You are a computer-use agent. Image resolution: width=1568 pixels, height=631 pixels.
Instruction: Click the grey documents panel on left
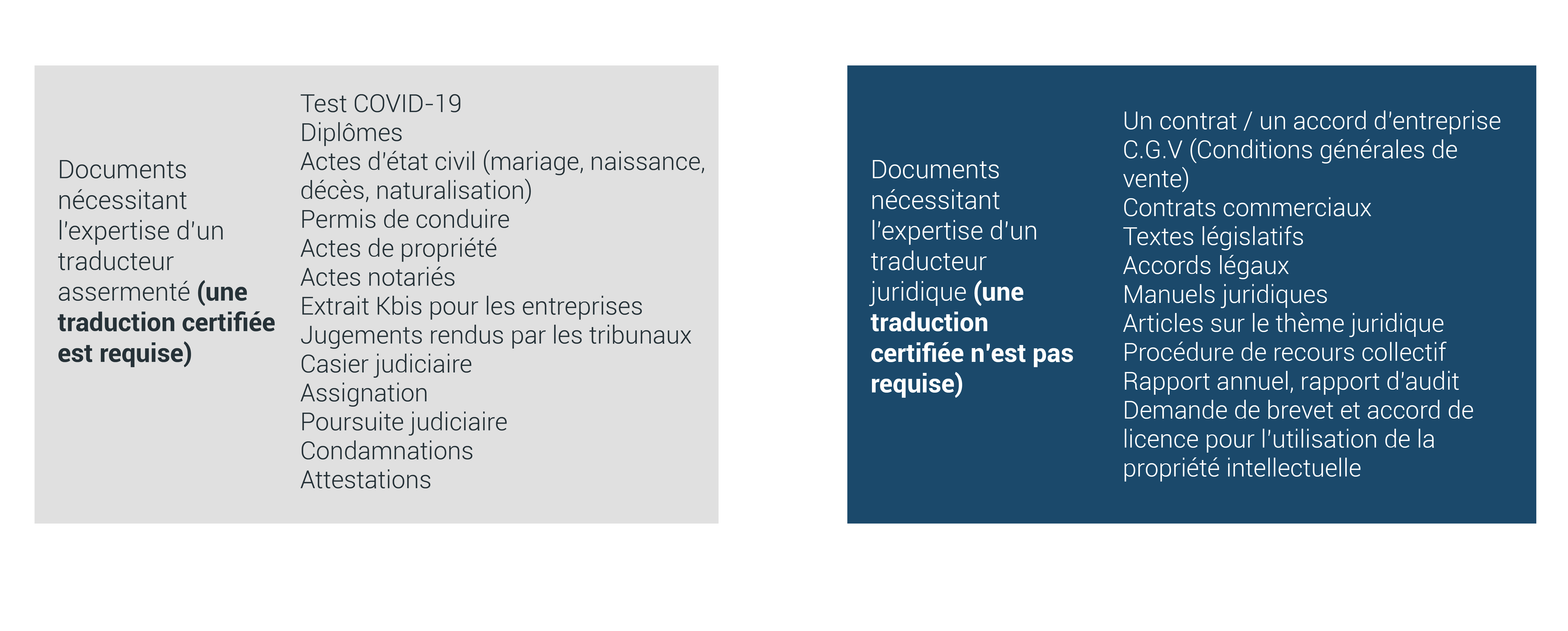385,310
